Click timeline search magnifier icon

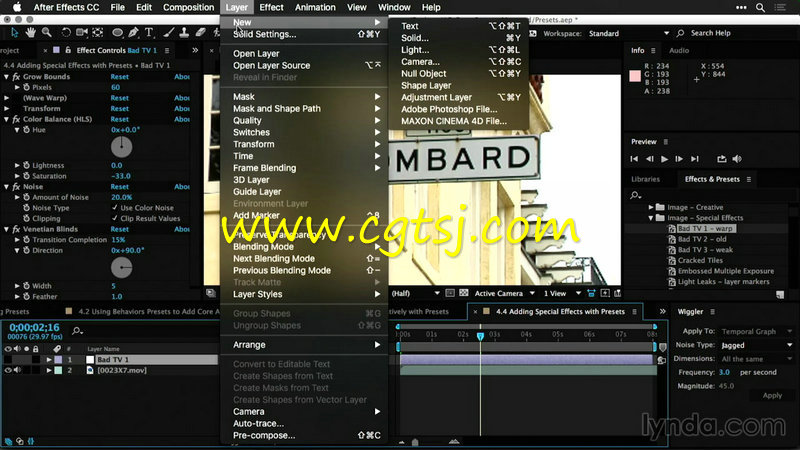tap(77, 331)
